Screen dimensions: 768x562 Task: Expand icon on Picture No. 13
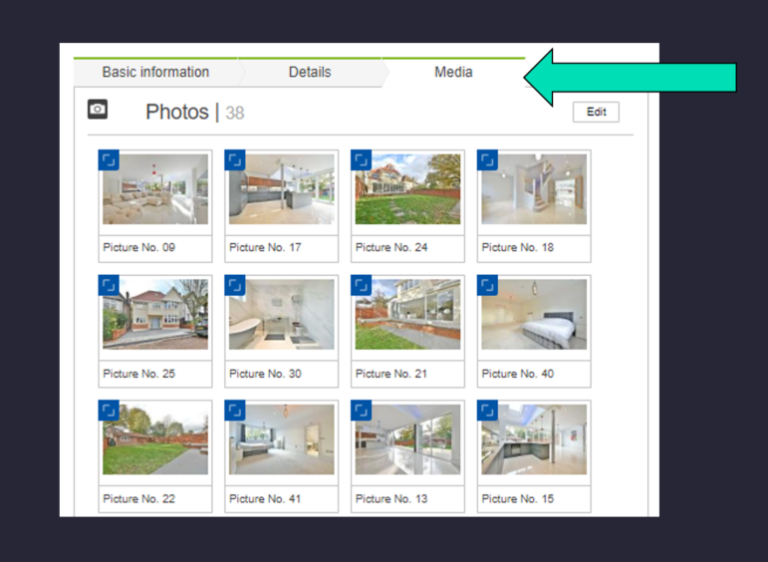pos(361,411)
